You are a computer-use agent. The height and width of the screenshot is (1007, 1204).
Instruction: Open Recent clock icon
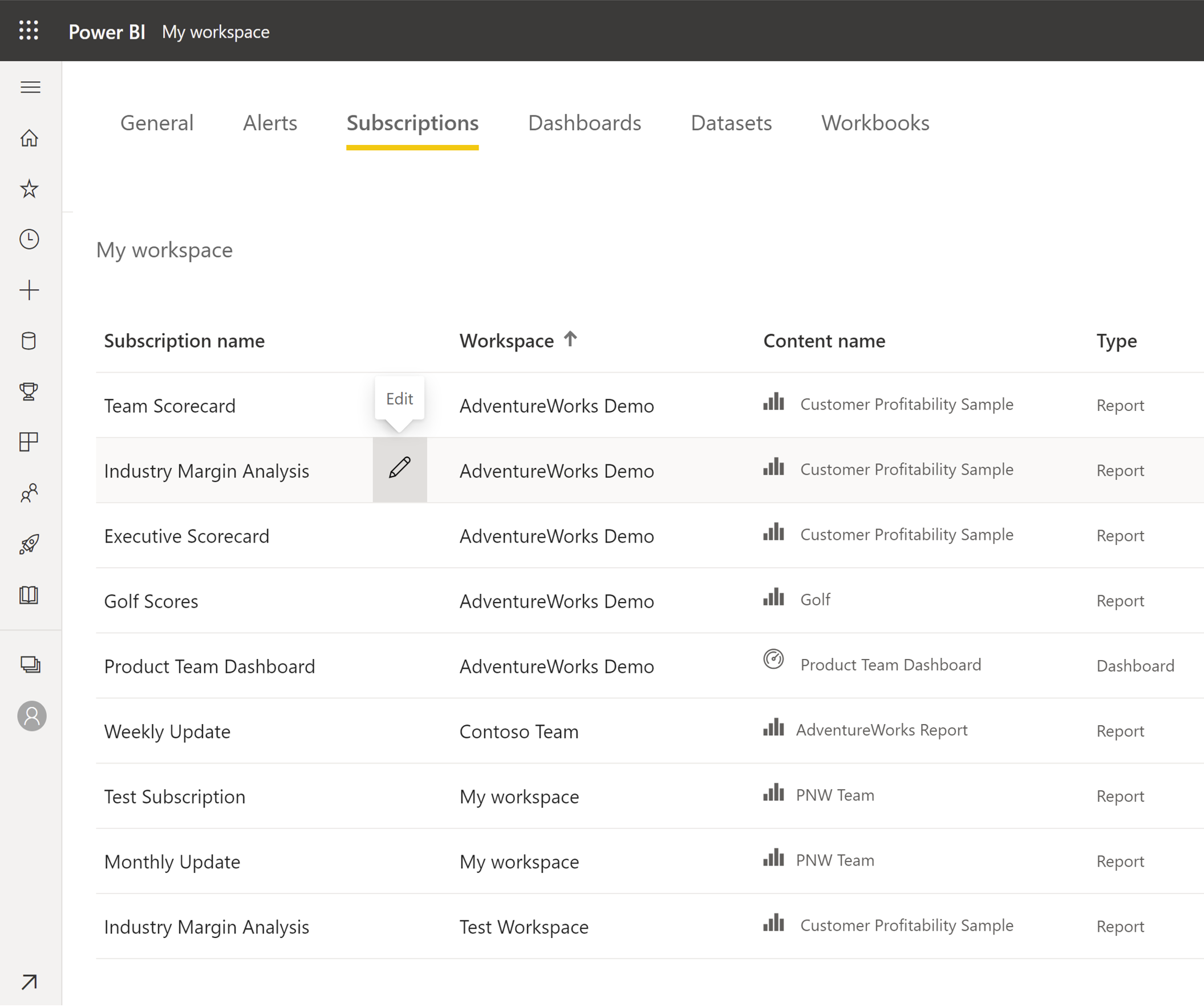coord(29,239)
